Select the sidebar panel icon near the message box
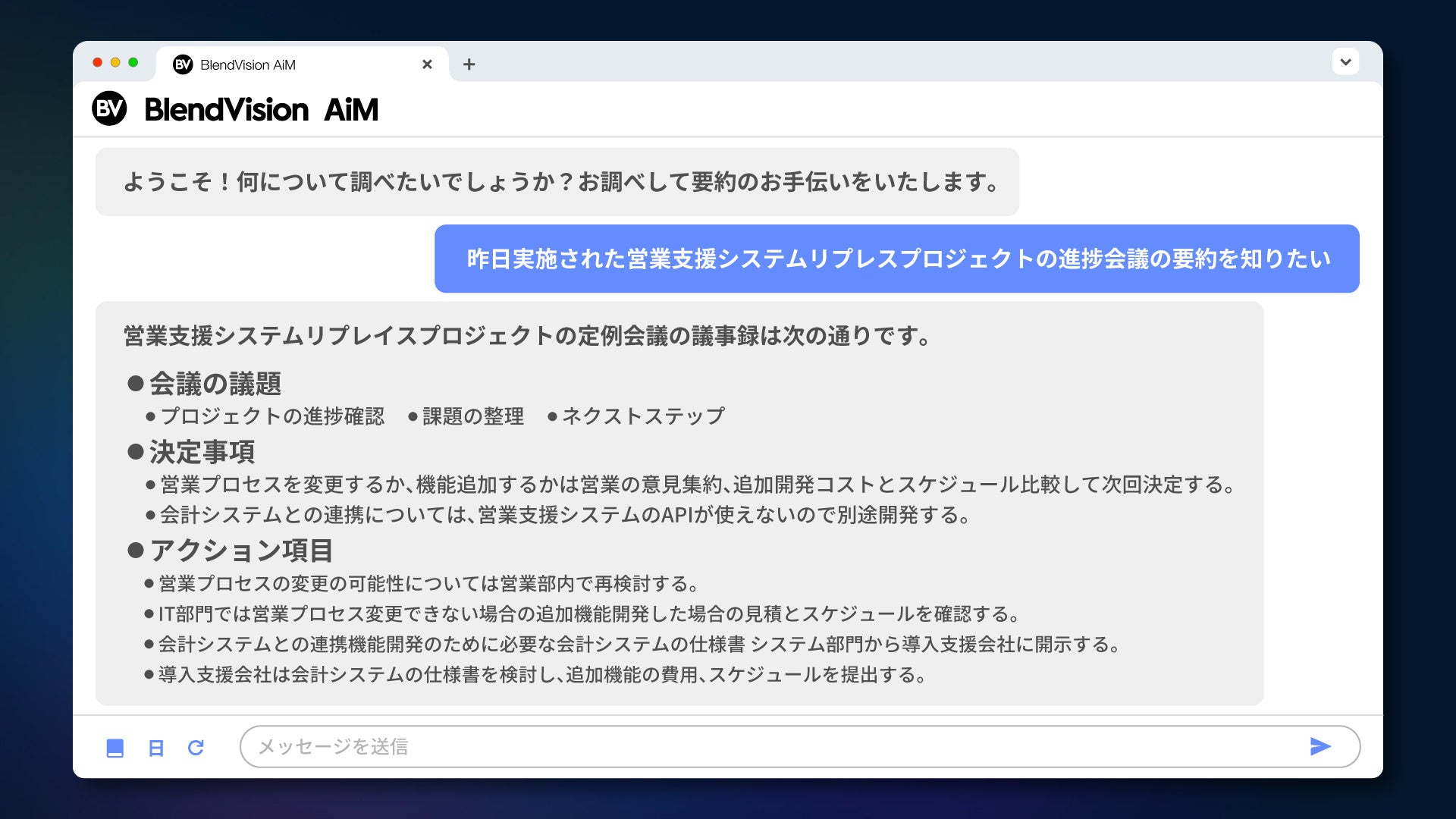 (115, 748)
